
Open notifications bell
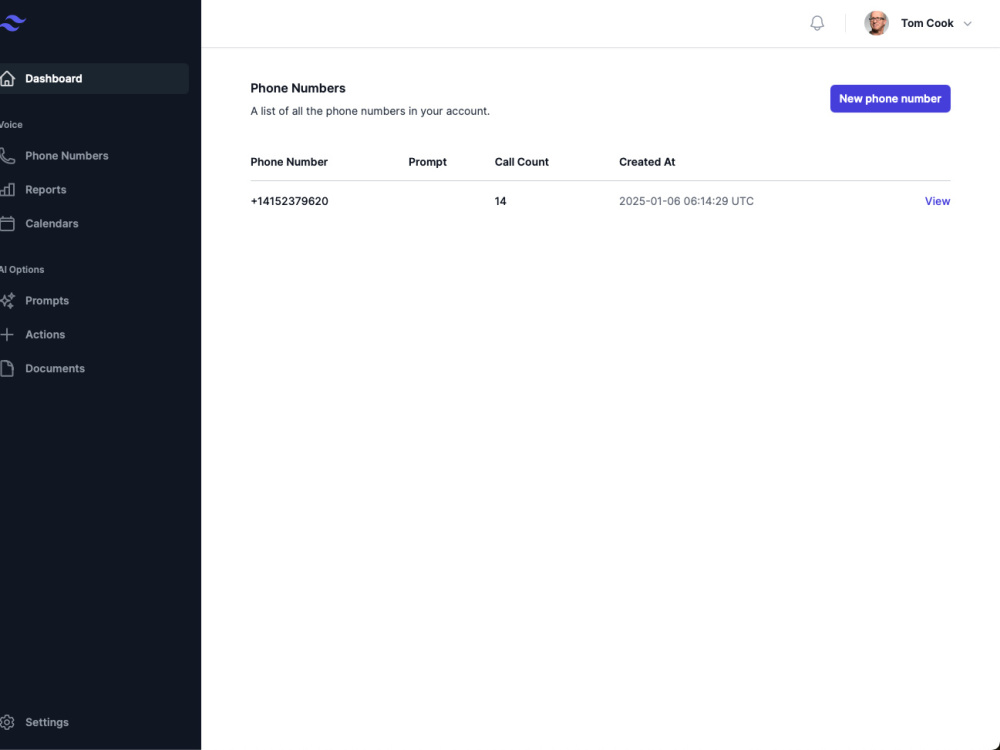point(817,23)
